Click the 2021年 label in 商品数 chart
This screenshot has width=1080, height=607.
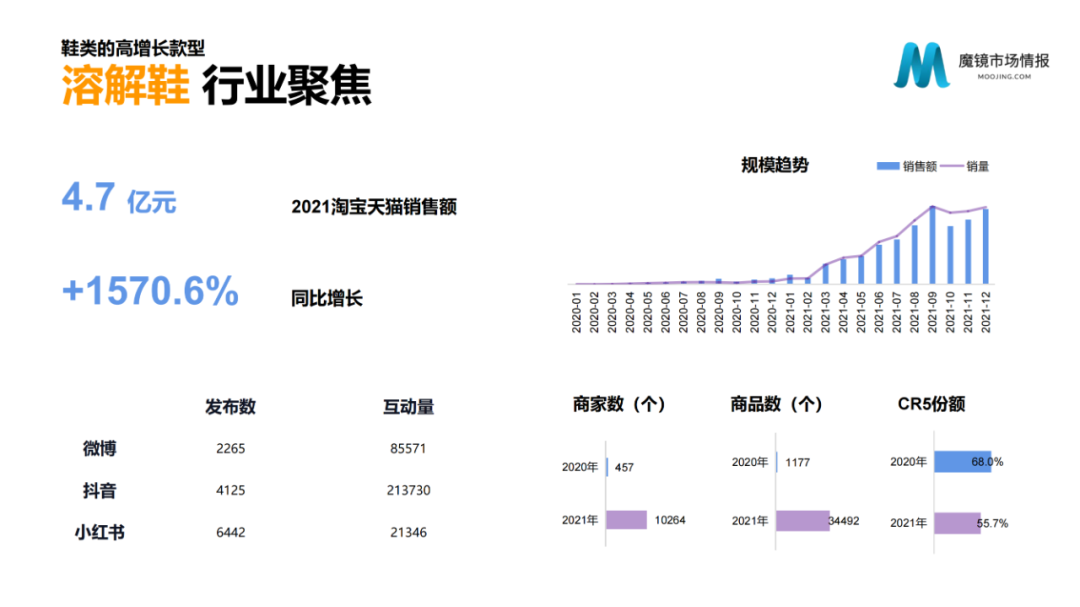750,521
